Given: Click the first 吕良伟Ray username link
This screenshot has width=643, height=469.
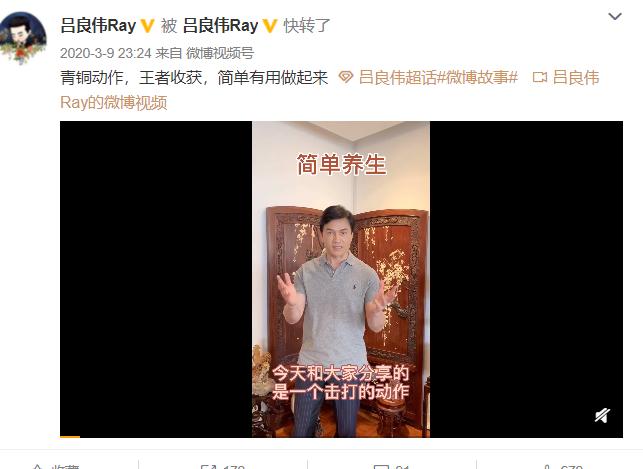Looking at the screenshot, I should click(x=98, y=25).
